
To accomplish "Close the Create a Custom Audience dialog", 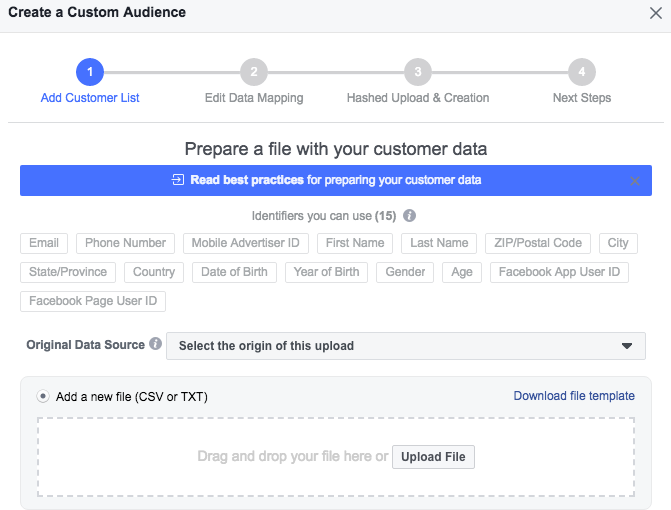I will tap(655, 14).
